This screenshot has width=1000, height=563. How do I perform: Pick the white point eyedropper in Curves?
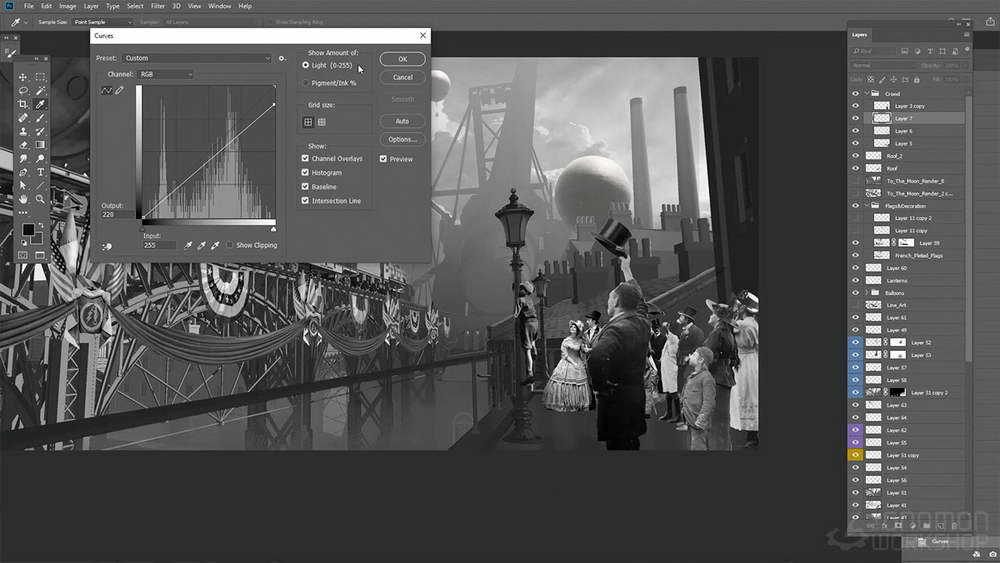[x=215, y=245]
